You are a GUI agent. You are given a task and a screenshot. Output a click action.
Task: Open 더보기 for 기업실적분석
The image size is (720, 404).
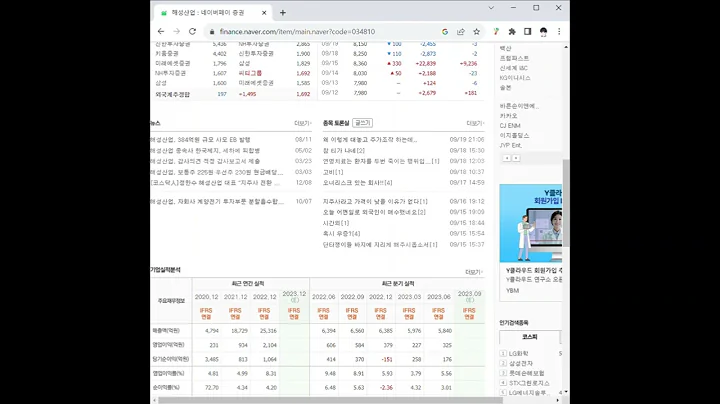[474, 272]
